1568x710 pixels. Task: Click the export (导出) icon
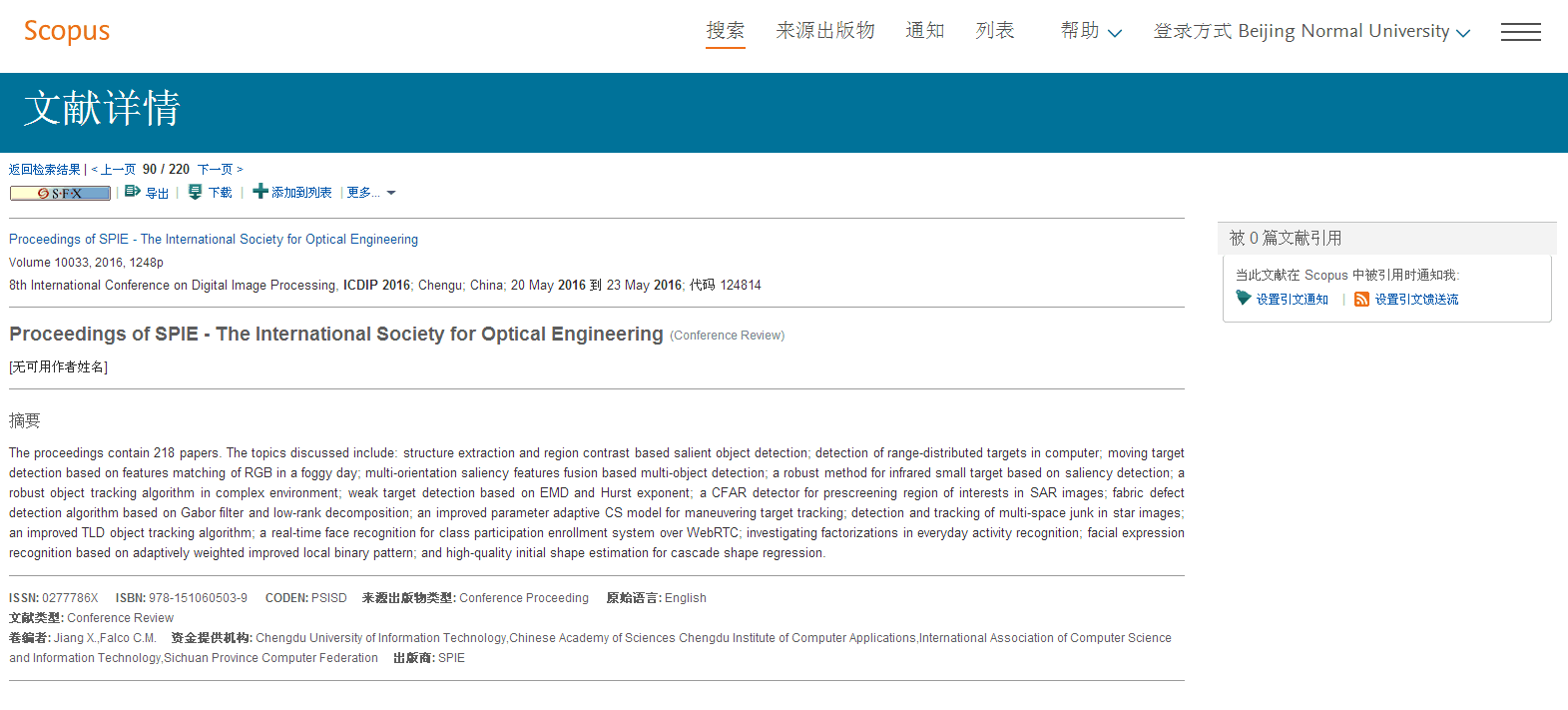coord(133,191)
